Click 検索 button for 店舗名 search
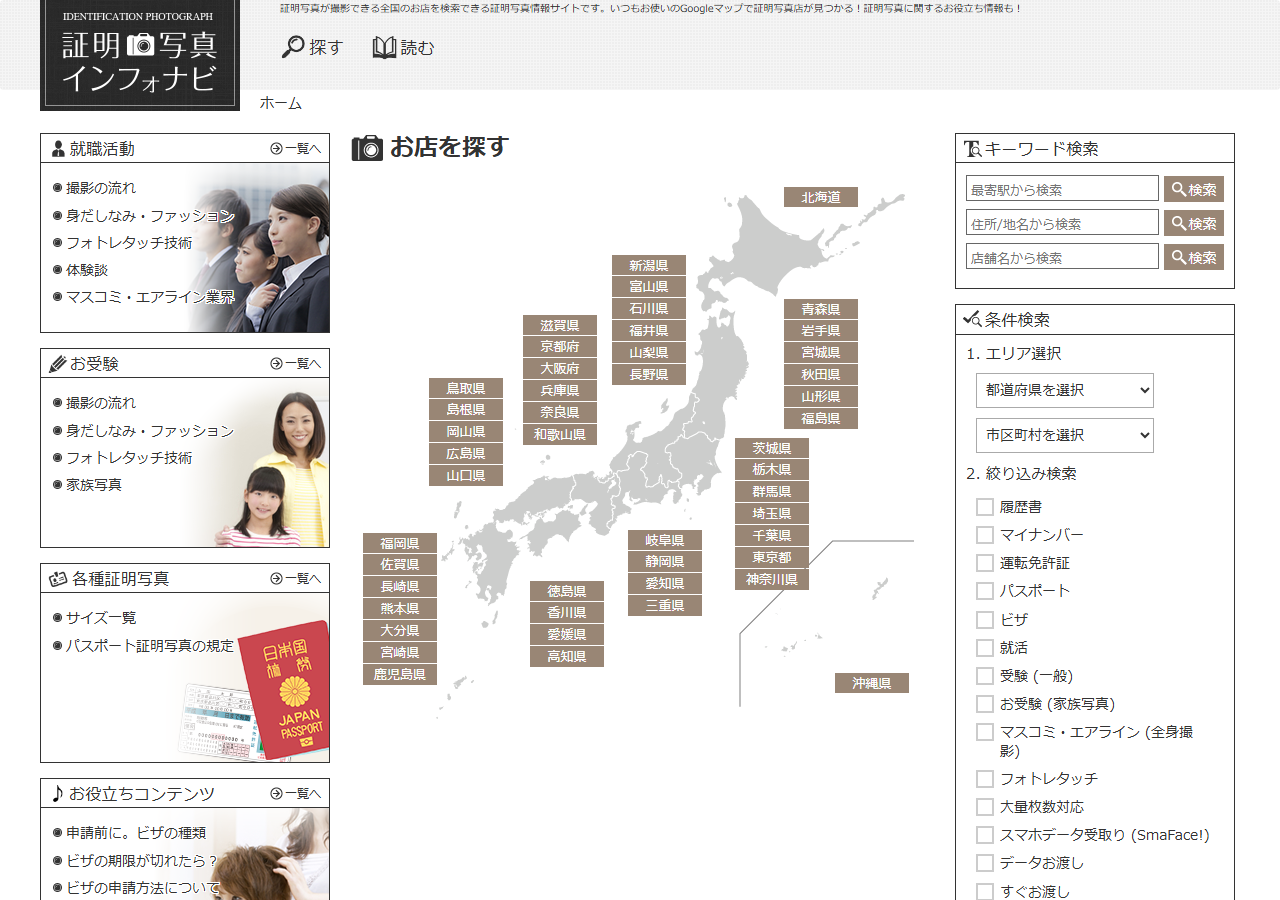 coord(1194,257)
